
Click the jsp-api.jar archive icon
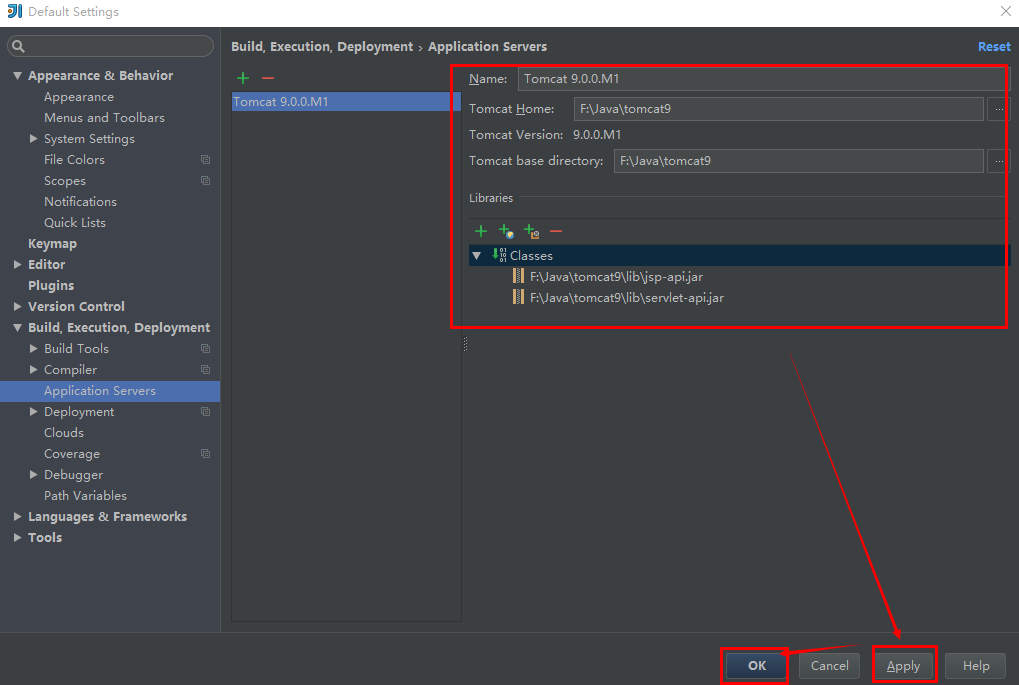pyautogui.click(x=518, y=276)
